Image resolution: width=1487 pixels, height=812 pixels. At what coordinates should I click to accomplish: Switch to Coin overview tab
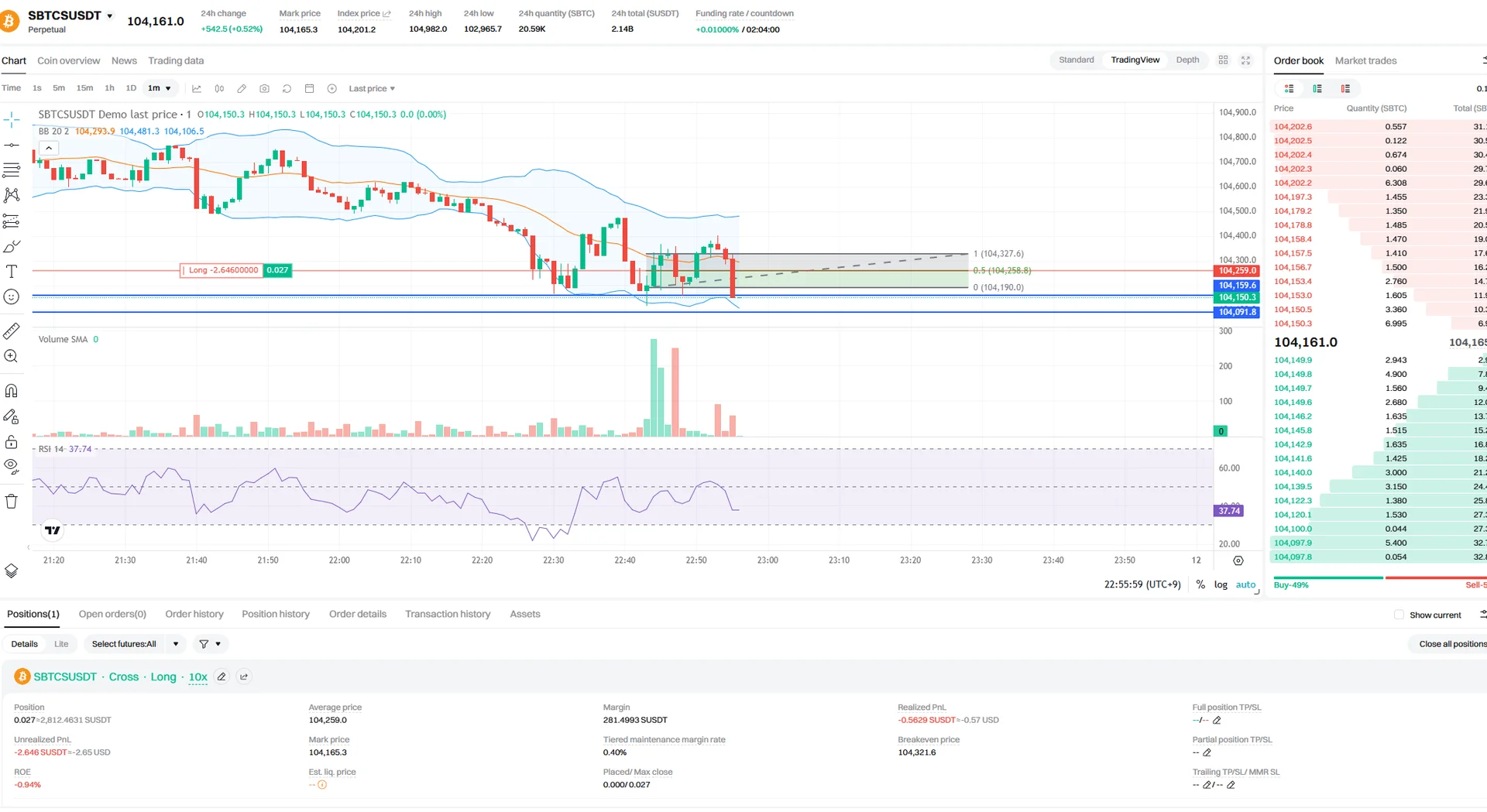pyautogui.click(x=69, y=61)
